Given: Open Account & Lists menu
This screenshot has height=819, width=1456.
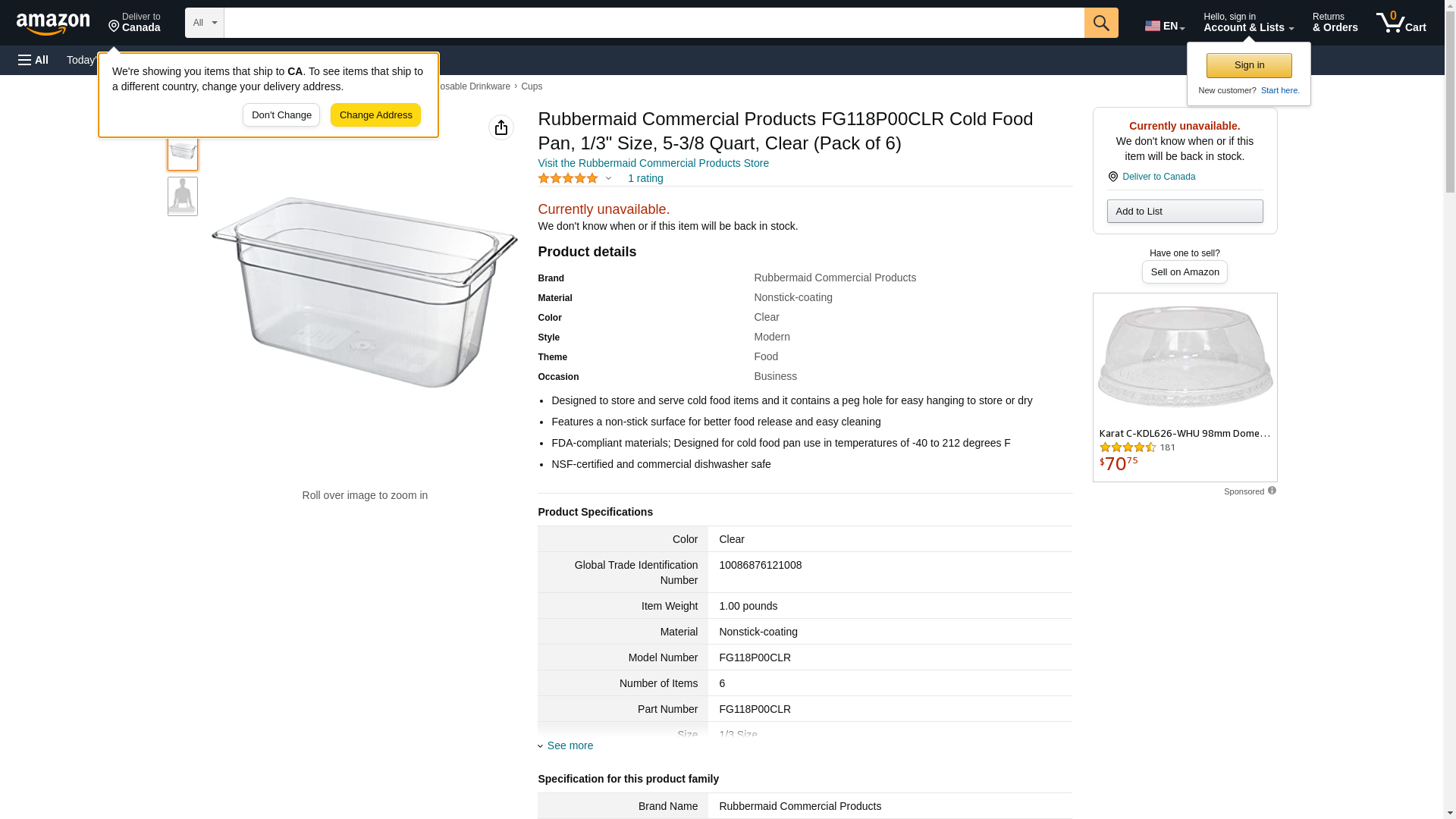Looking at the screenshot, I should (x=1248, y=23).
